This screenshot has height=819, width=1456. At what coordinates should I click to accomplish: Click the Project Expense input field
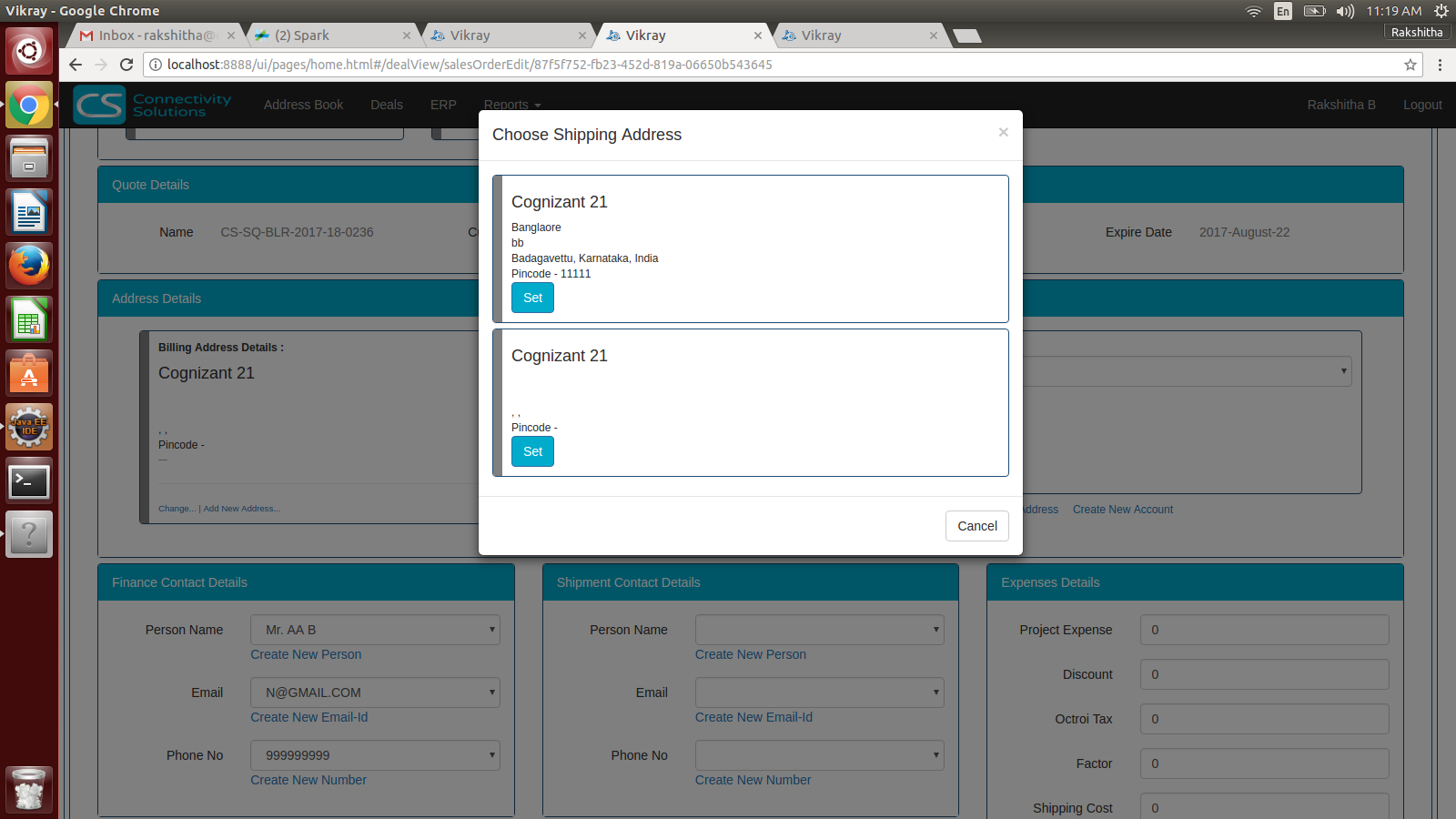(1264, 630)
